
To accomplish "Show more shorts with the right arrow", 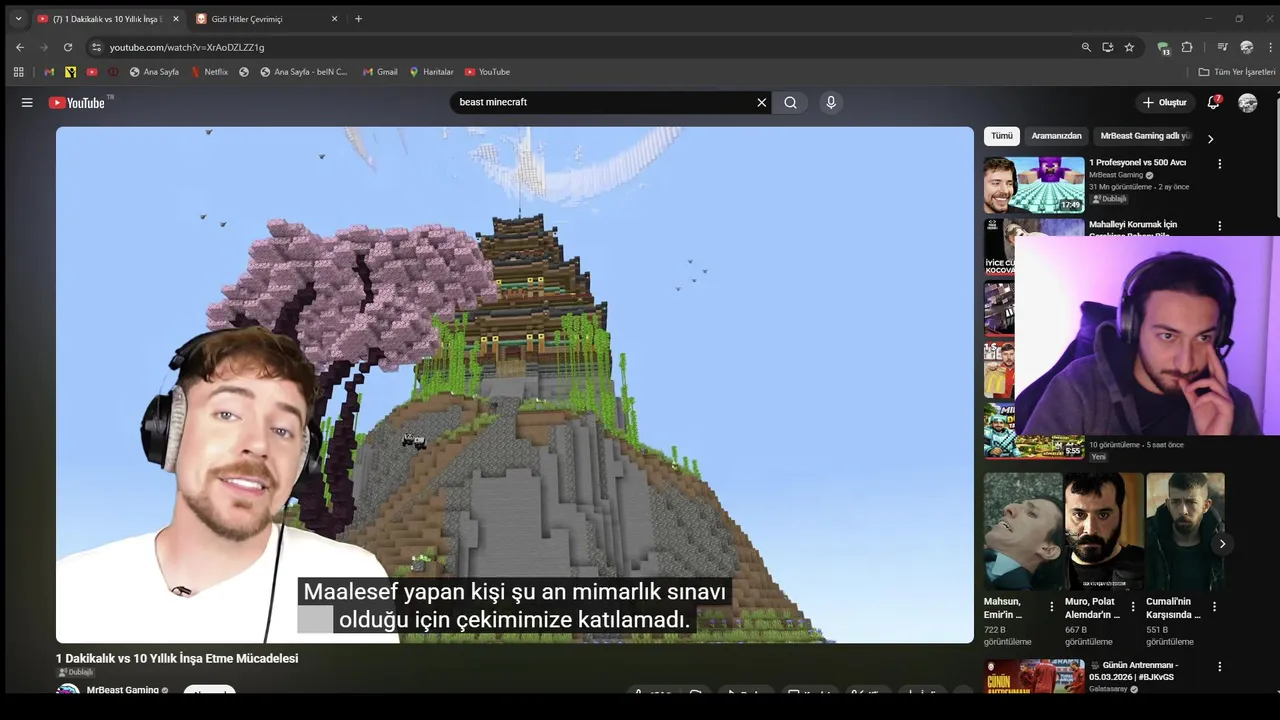I will (x=1222, y=544).
